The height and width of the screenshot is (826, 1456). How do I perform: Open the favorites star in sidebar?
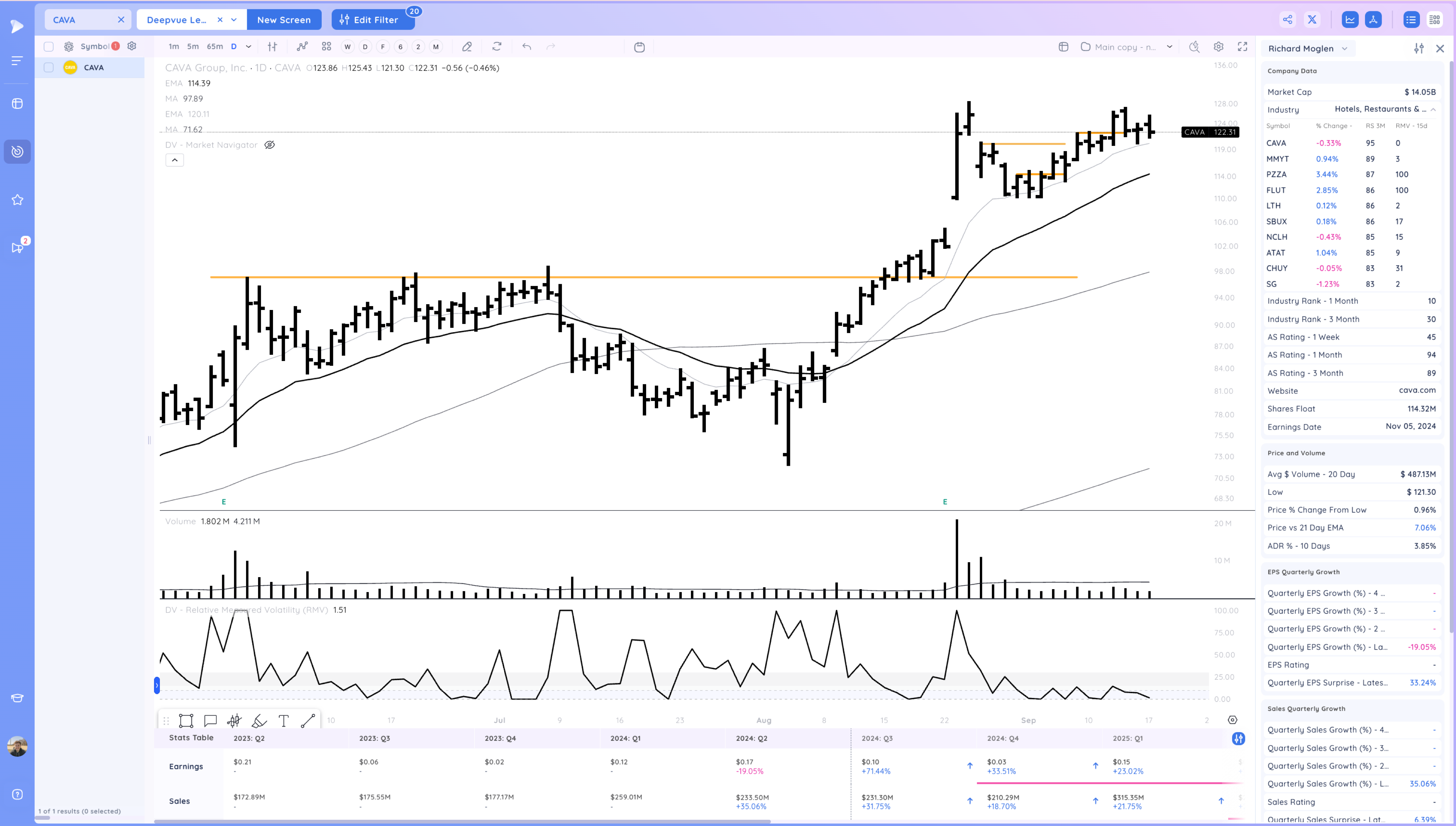(17, 200)
